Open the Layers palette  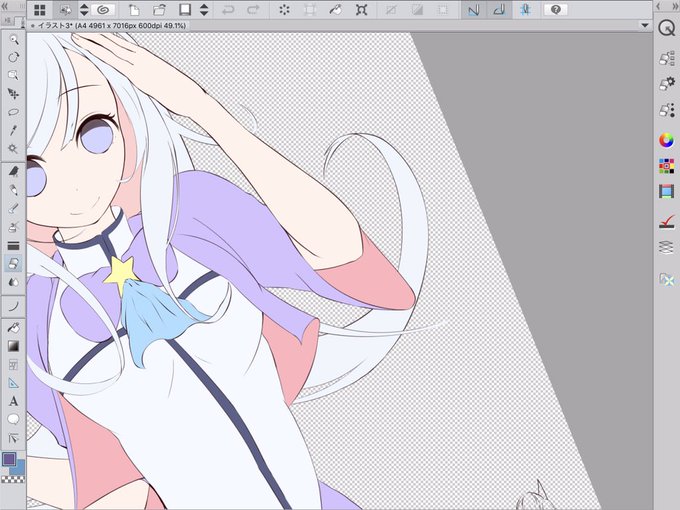[x=667, y=248]
